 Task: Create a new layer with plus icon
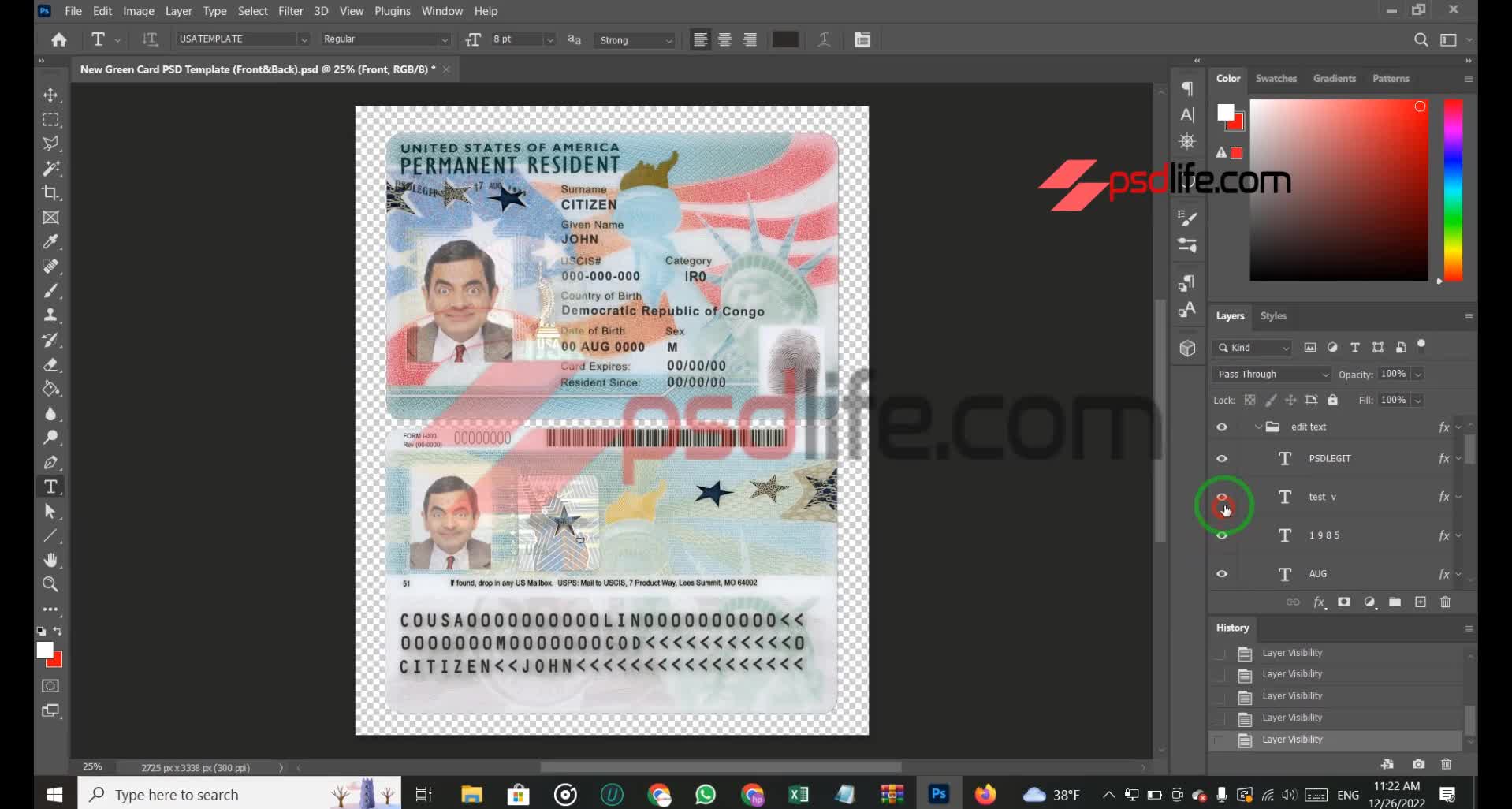click(1420, 602)
